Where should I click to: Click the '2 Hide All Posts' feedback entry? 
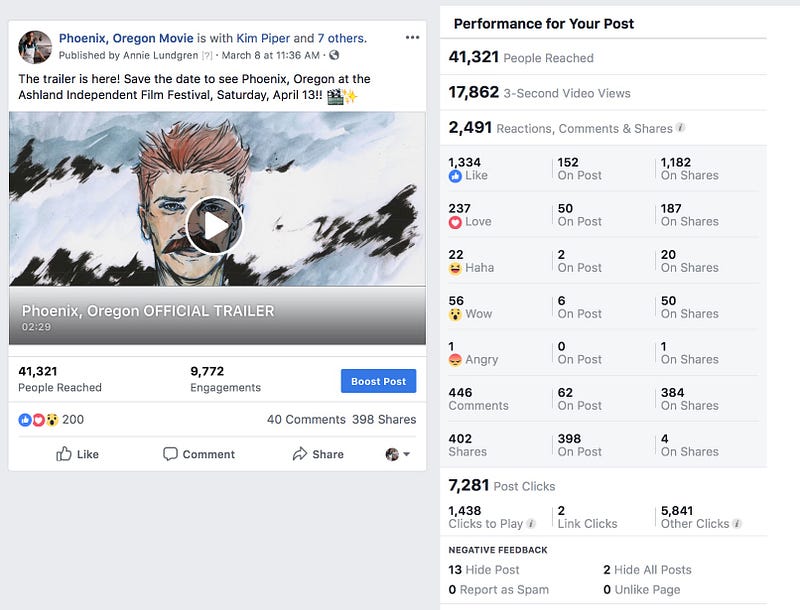point(647,570)
